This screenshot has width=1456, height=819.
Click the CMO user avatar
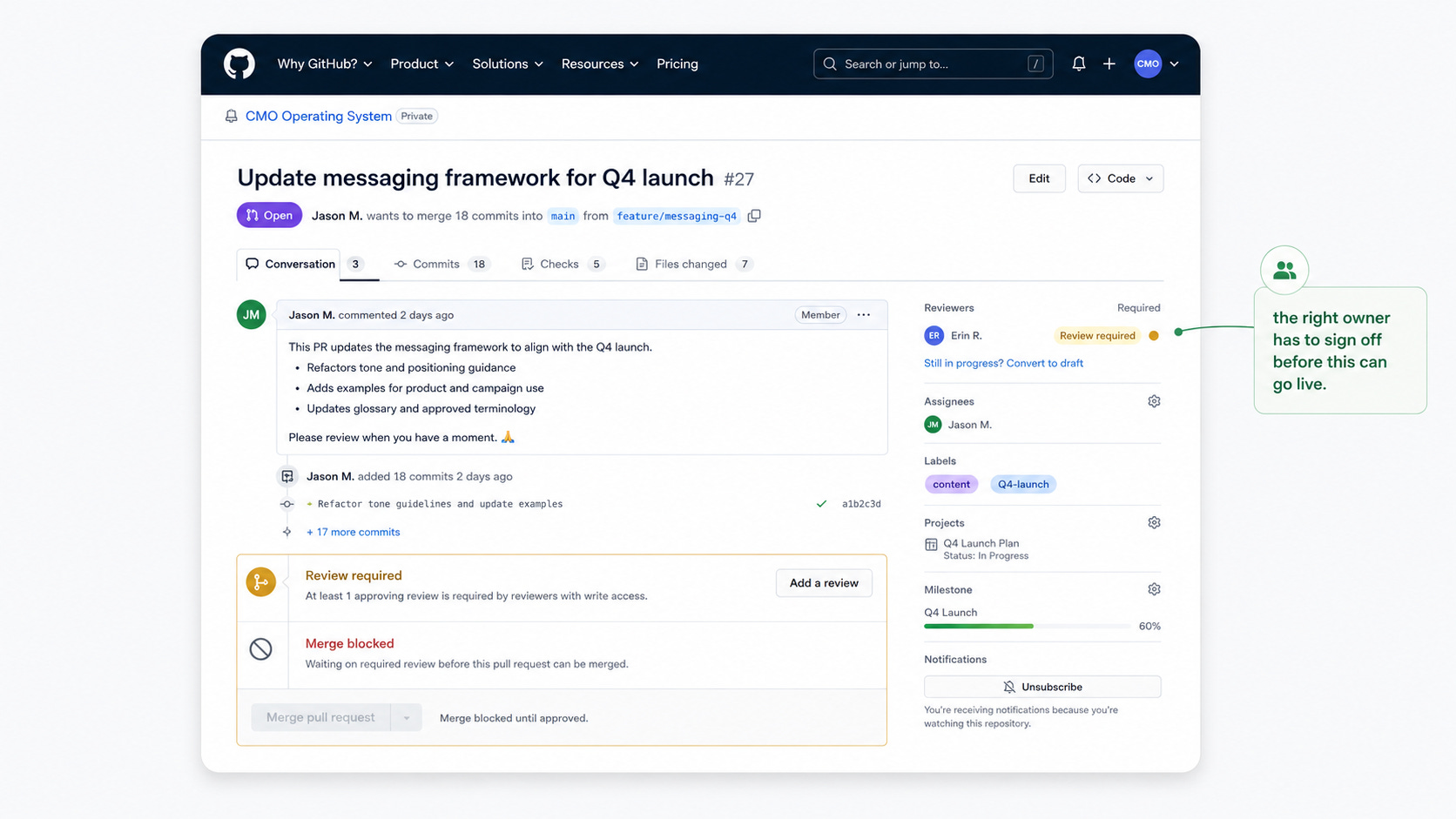[x=1148, y=64]
